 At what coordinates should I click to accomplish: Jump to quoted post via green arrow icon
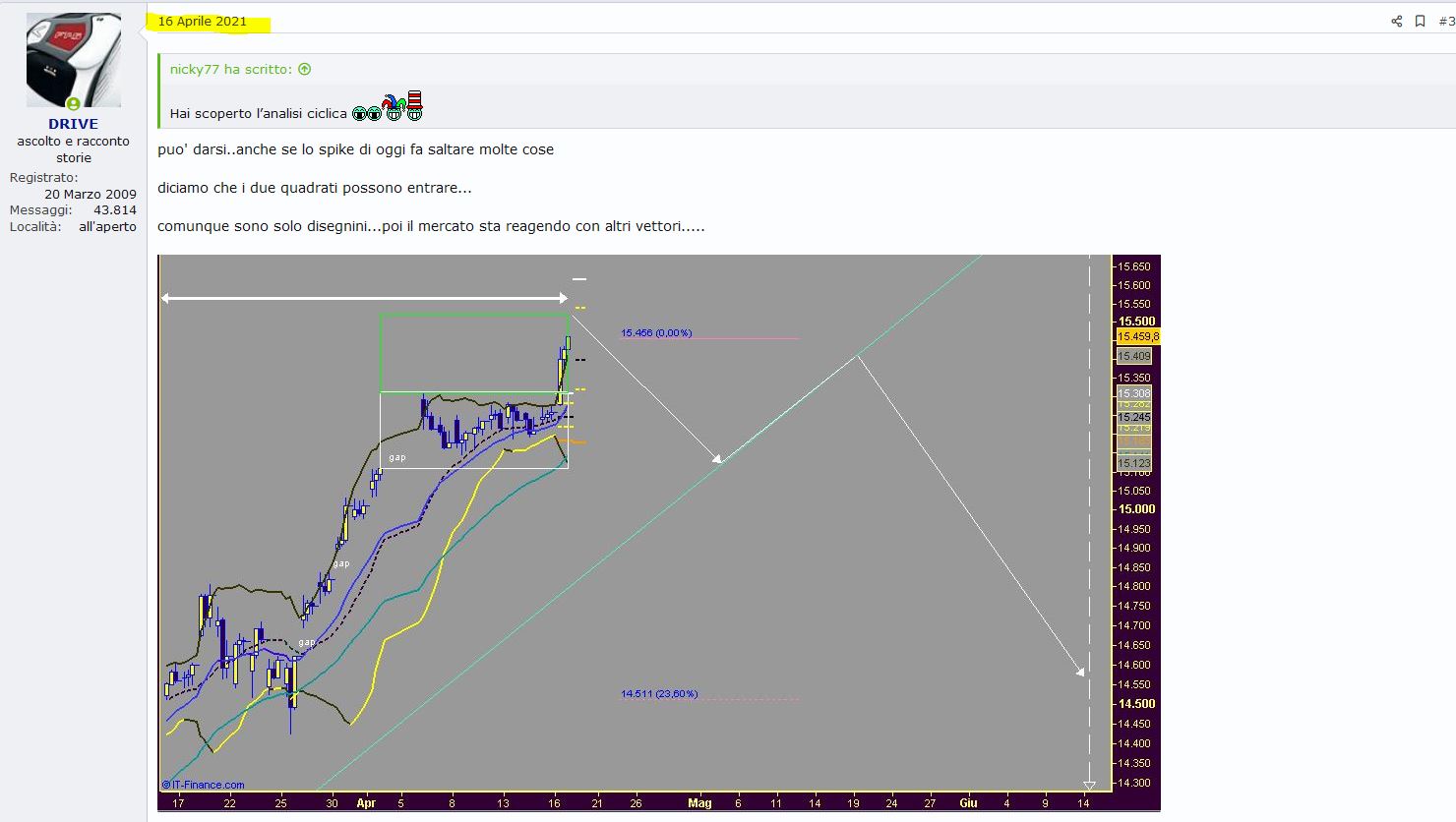304,69
